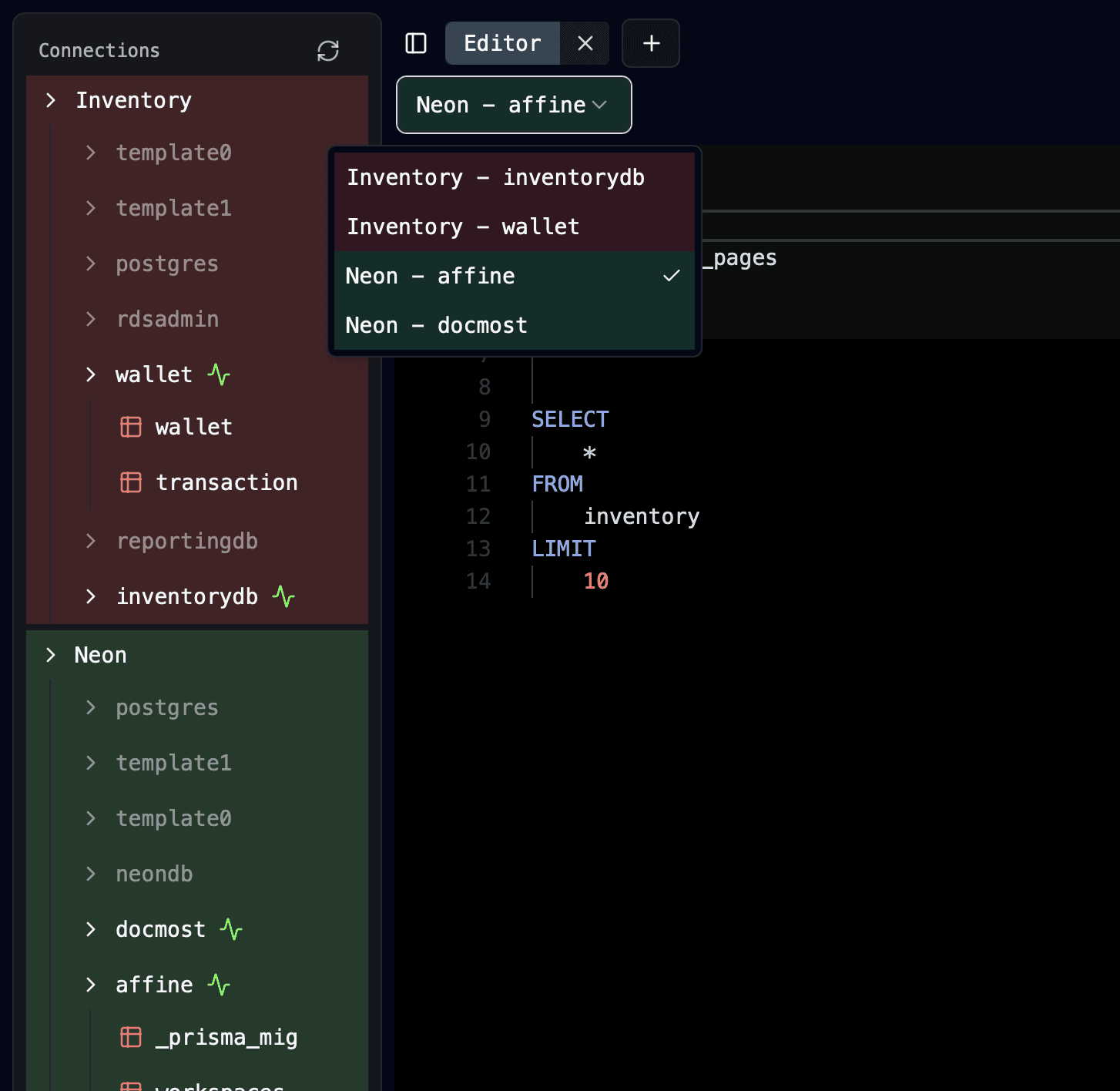Viewport: 1120px width, 1091px height.
Task: Expand template0 under Neon
Action: (x=91, y=818)
